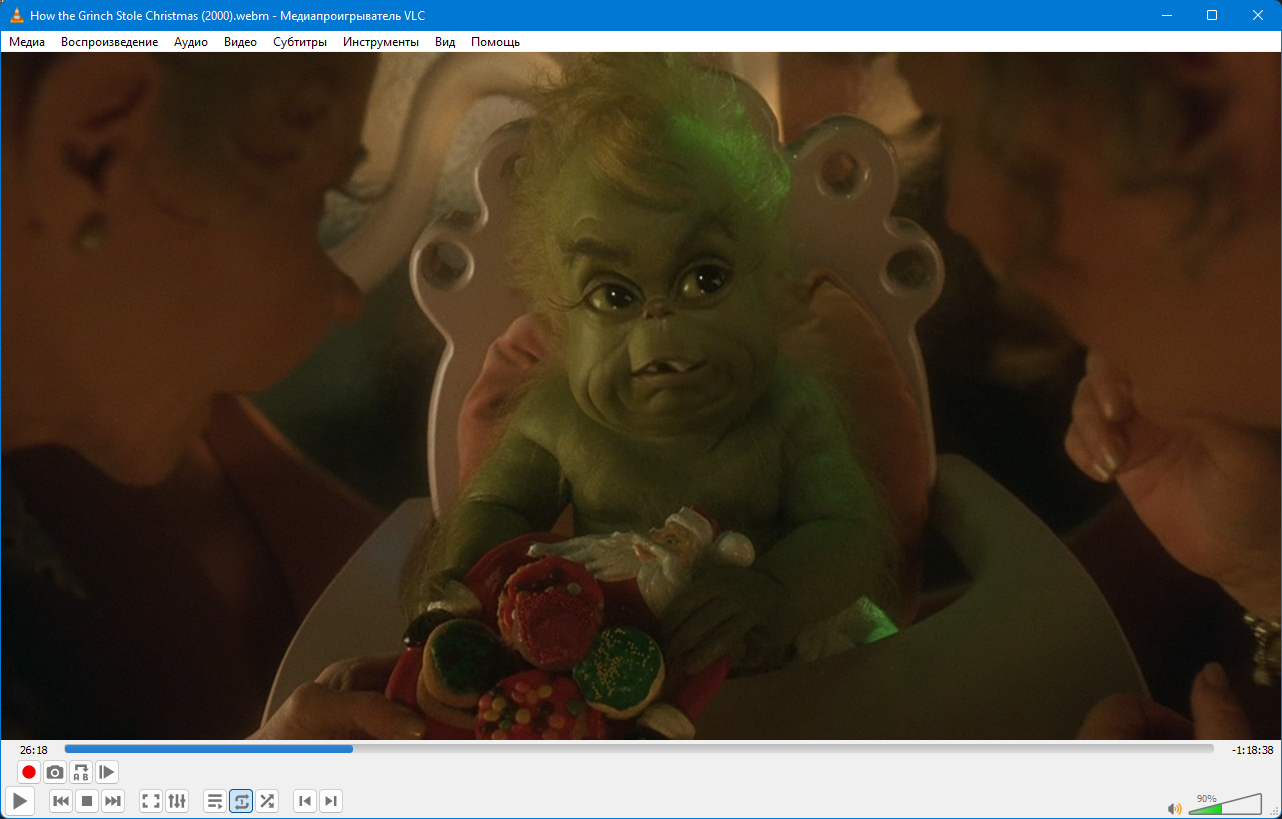Click the volume slider at 90%
Viewport: 1282px width, 819px height.
1225,803
